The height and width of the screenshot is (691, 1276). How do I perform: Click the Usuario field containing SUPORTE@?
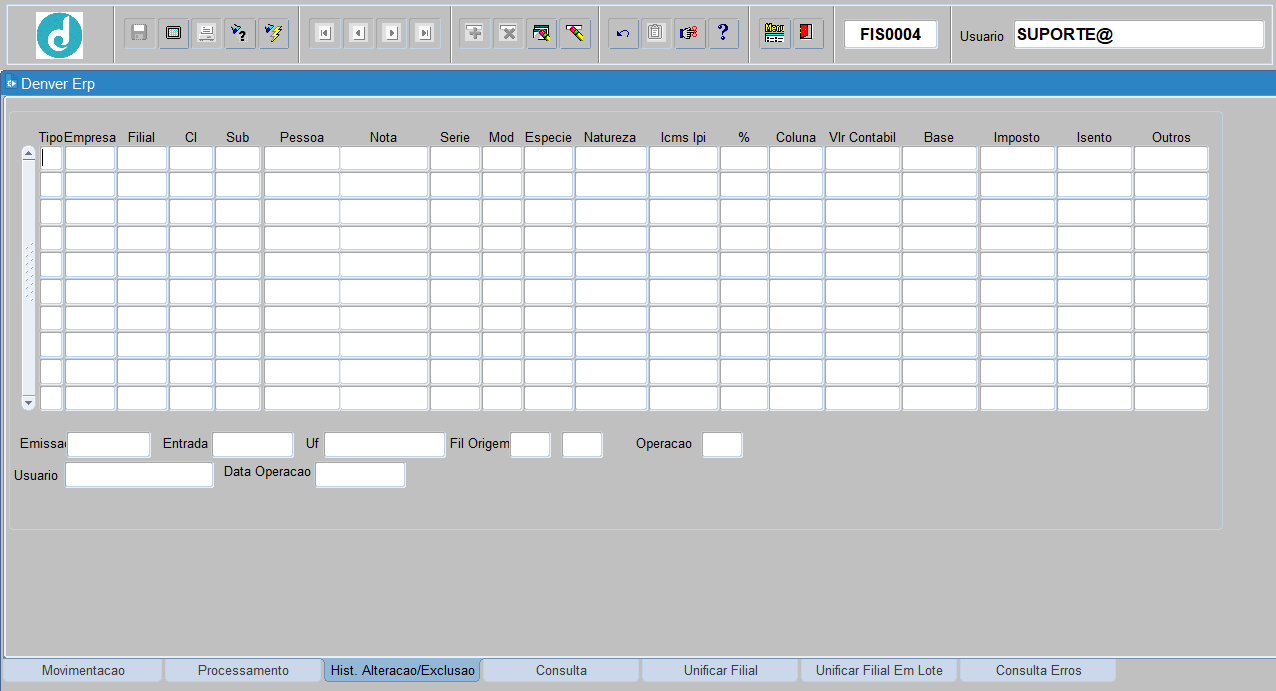(x=1138, y=35)
